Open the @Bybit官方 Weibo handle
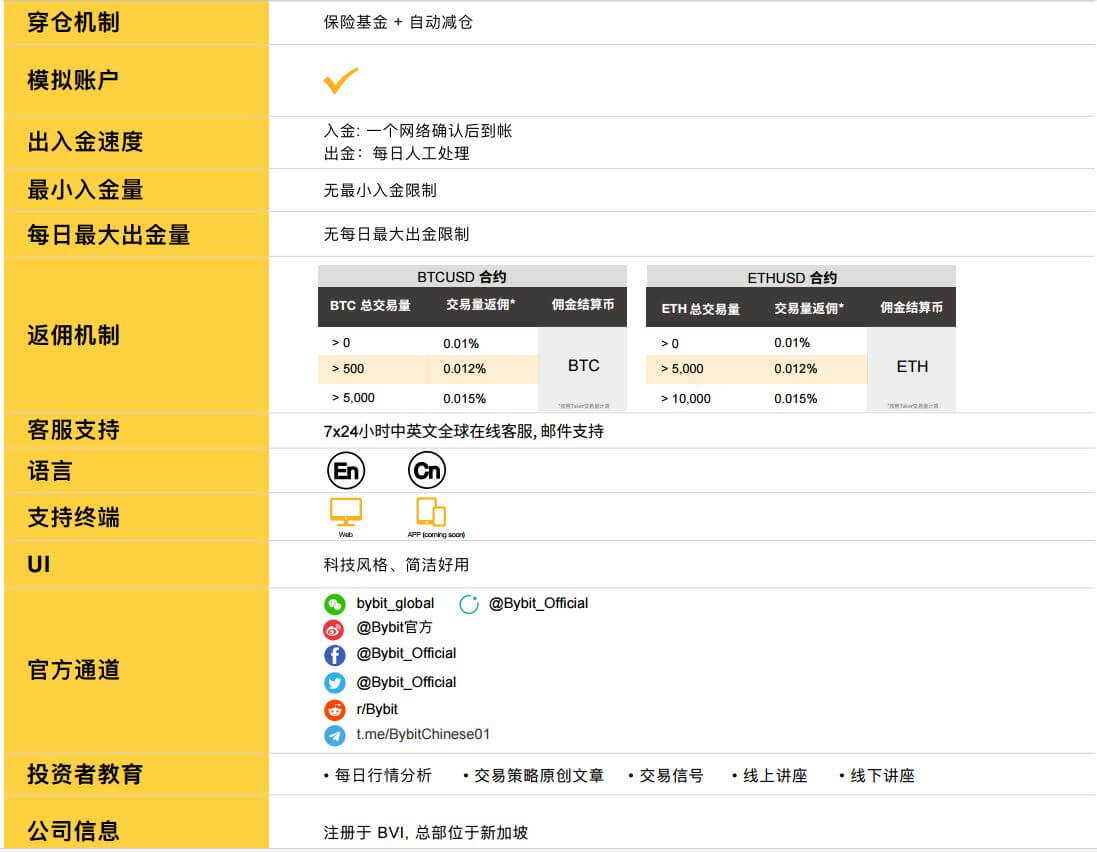The width and height of the screenshot is (1097, 852). click(x=394, y=627)
